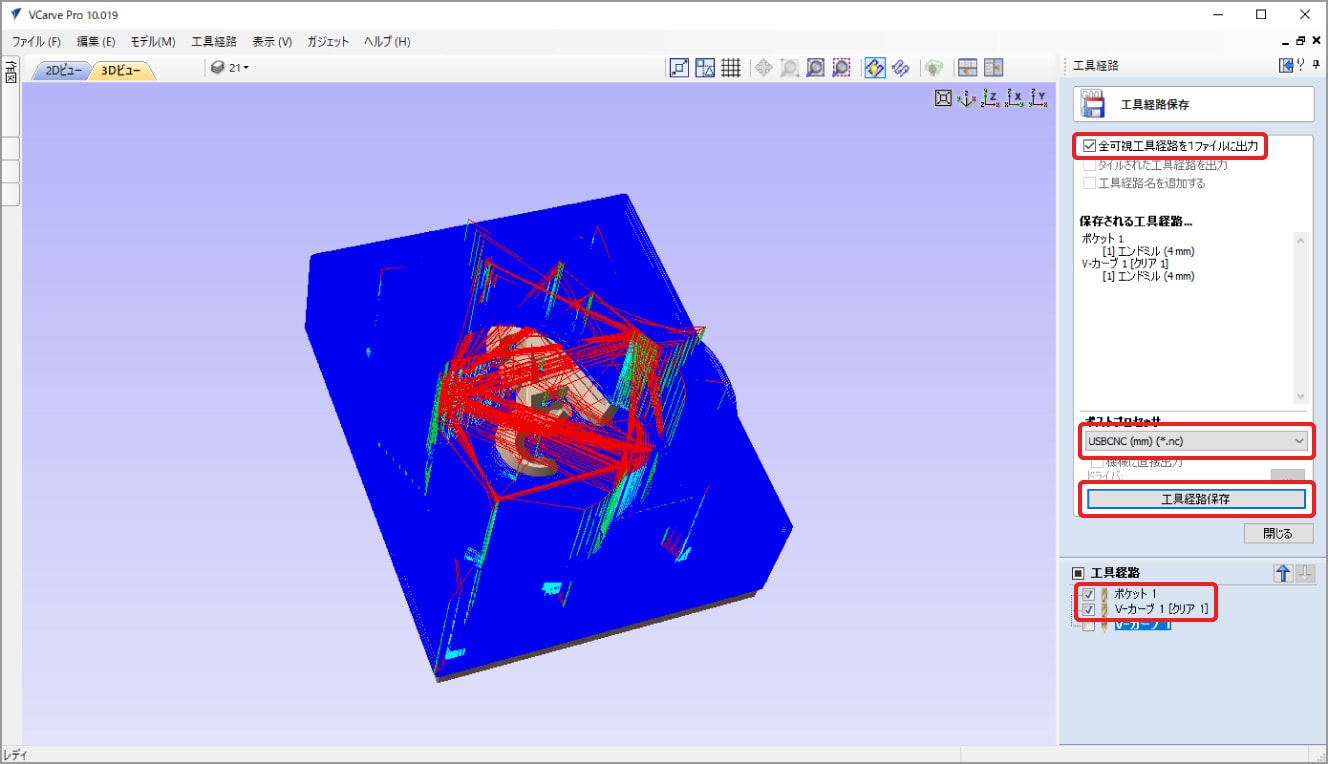The image size is (1328, 764).
Task: Open the ガジェット menu
Action: tap(328, 42)
